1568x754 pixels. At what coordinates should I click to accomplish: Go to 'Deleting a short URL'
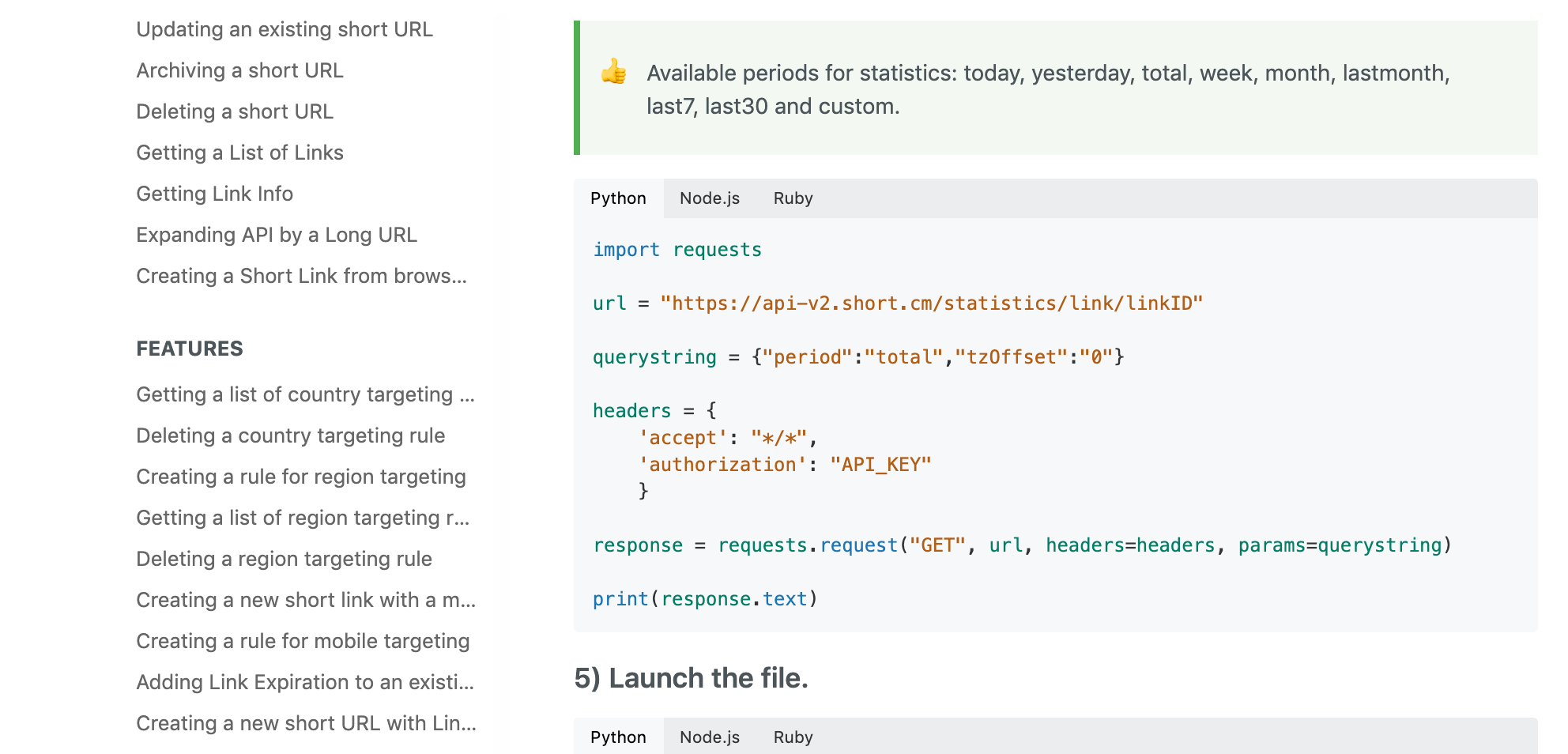234,111
